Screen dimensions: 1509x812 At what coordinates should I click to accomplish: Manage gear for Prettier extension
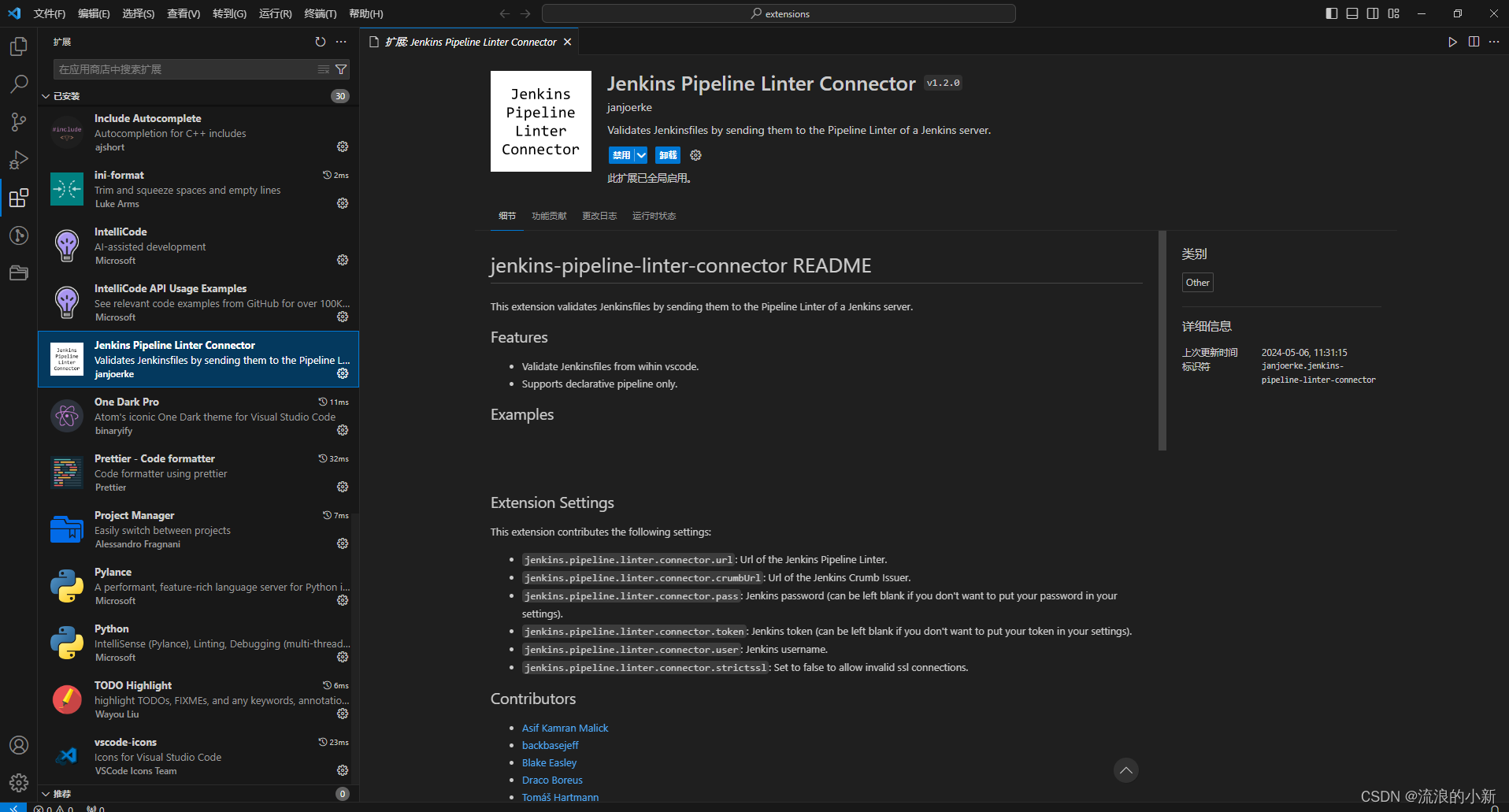[343, 487]
